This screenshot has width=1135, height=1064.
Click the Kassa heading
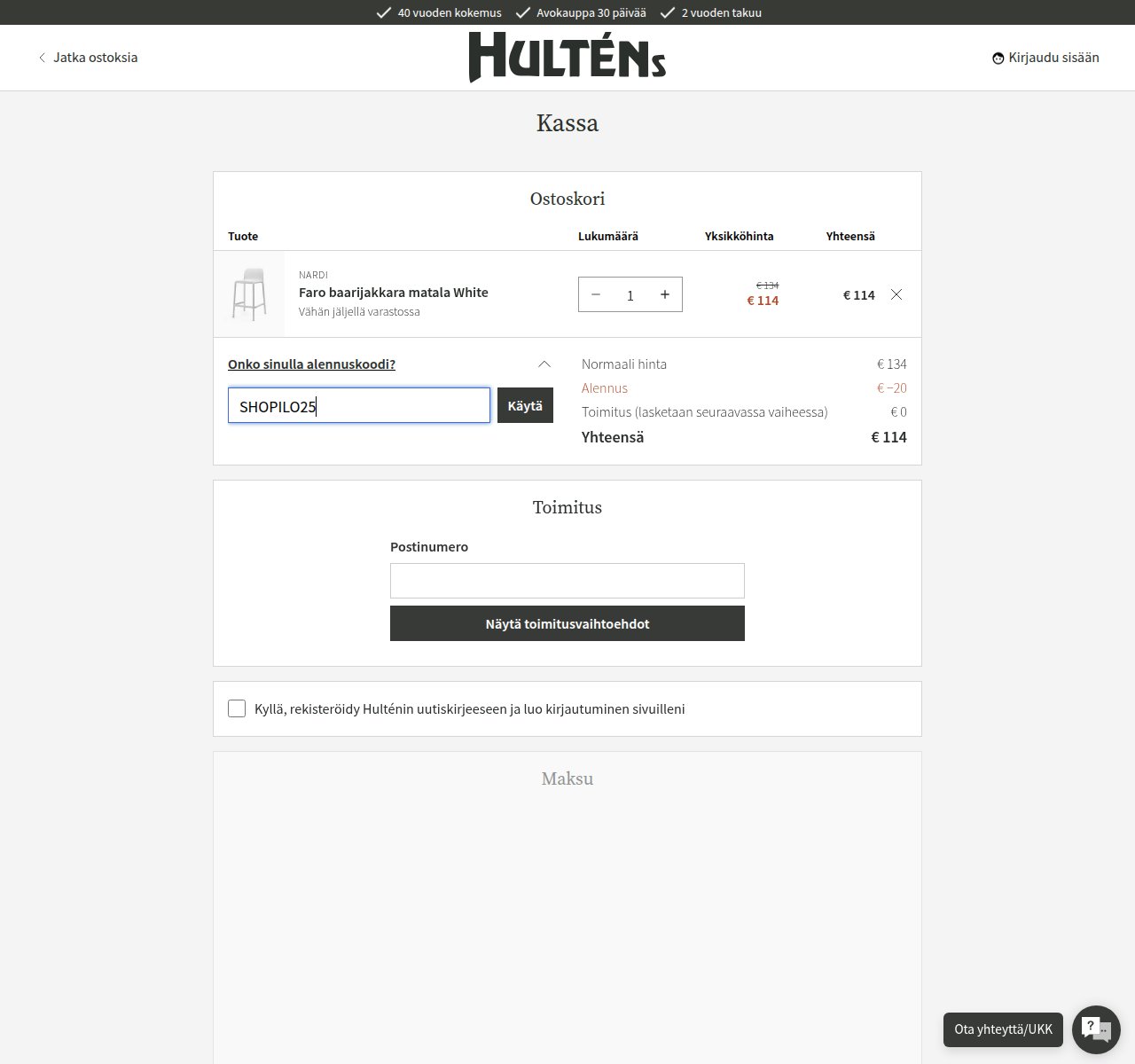click(x=567, y=123)
